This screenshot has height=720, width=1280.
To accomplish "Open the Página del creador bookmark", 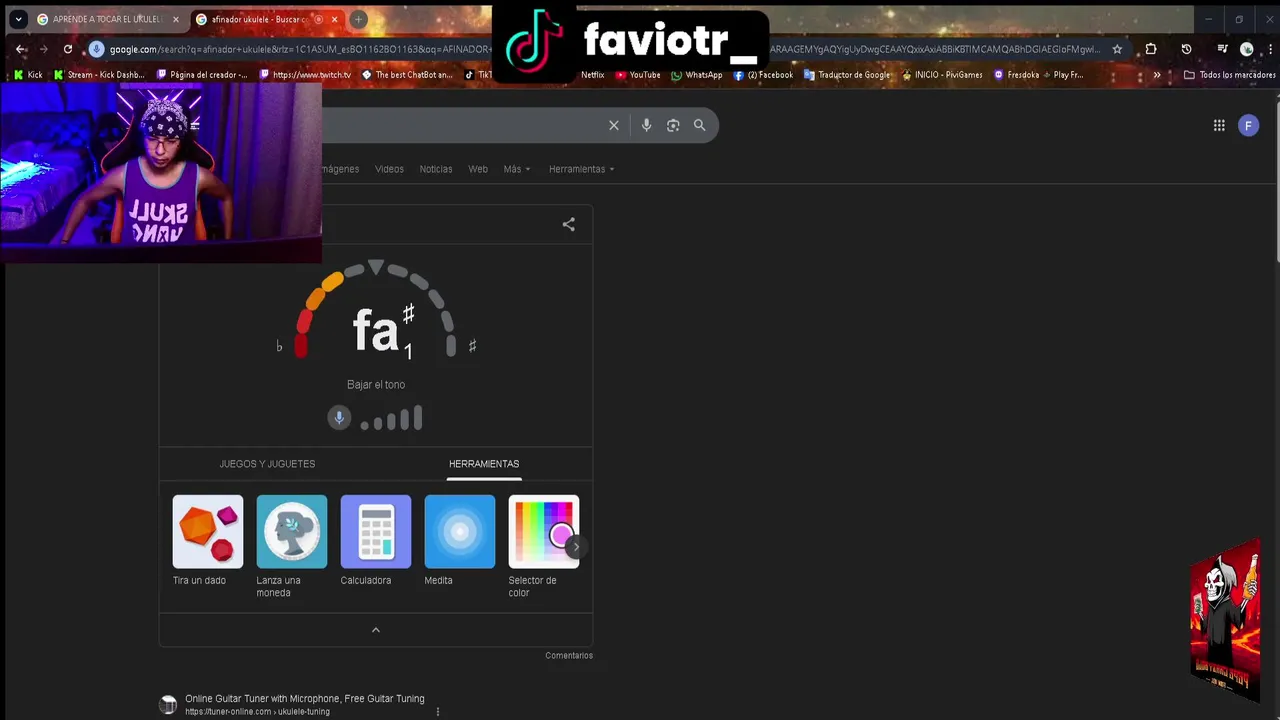I will [x=201, y=75].
